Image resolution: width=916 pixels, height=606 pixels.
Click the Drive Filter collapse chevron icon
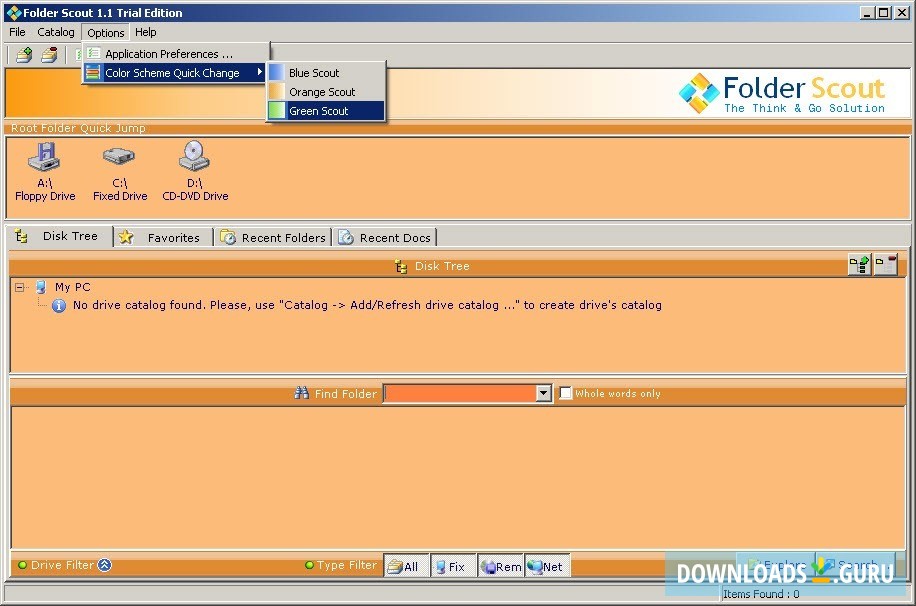click(105, 565)
